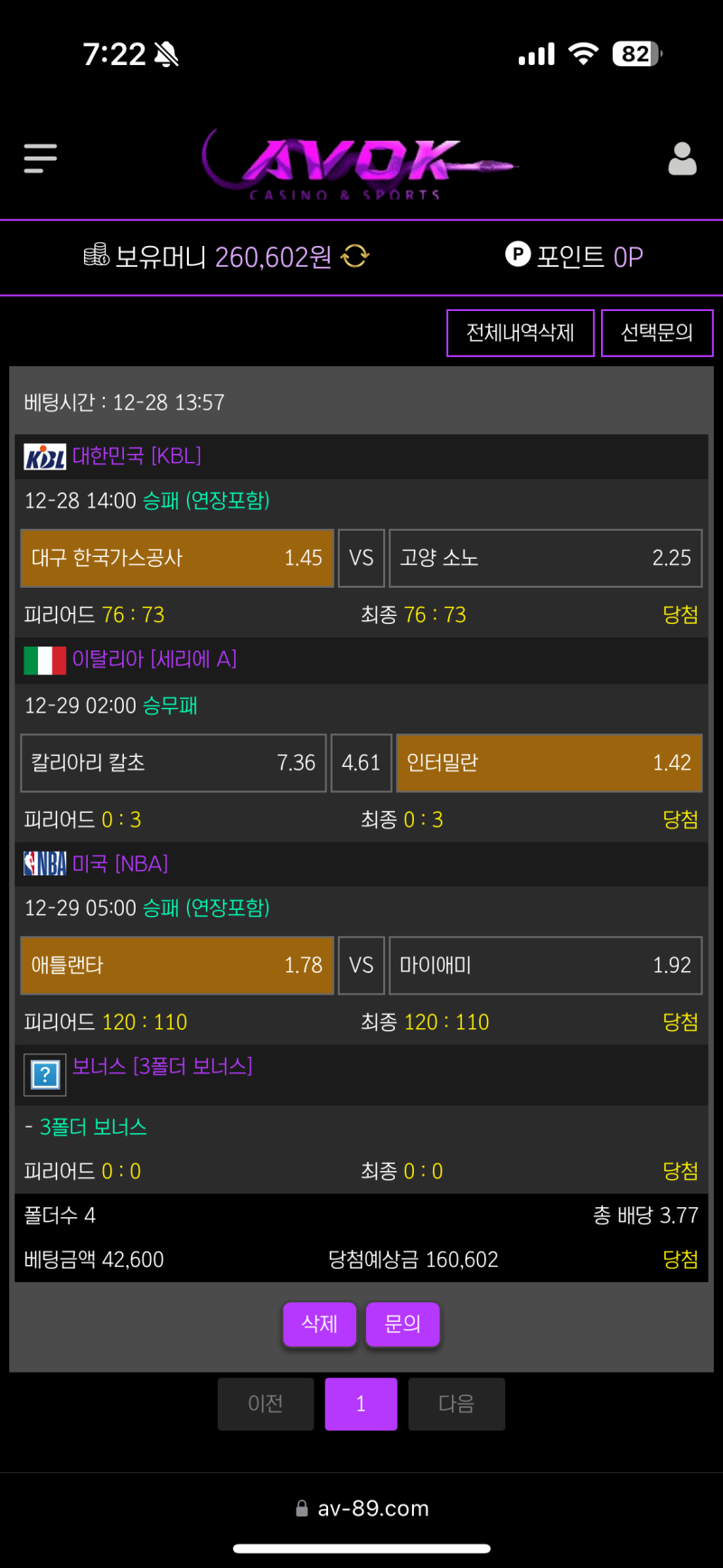Select the 인터밀란 1.42 odds box
The width and height of the screenshot is (723, 1568).
tap(549, 762)
